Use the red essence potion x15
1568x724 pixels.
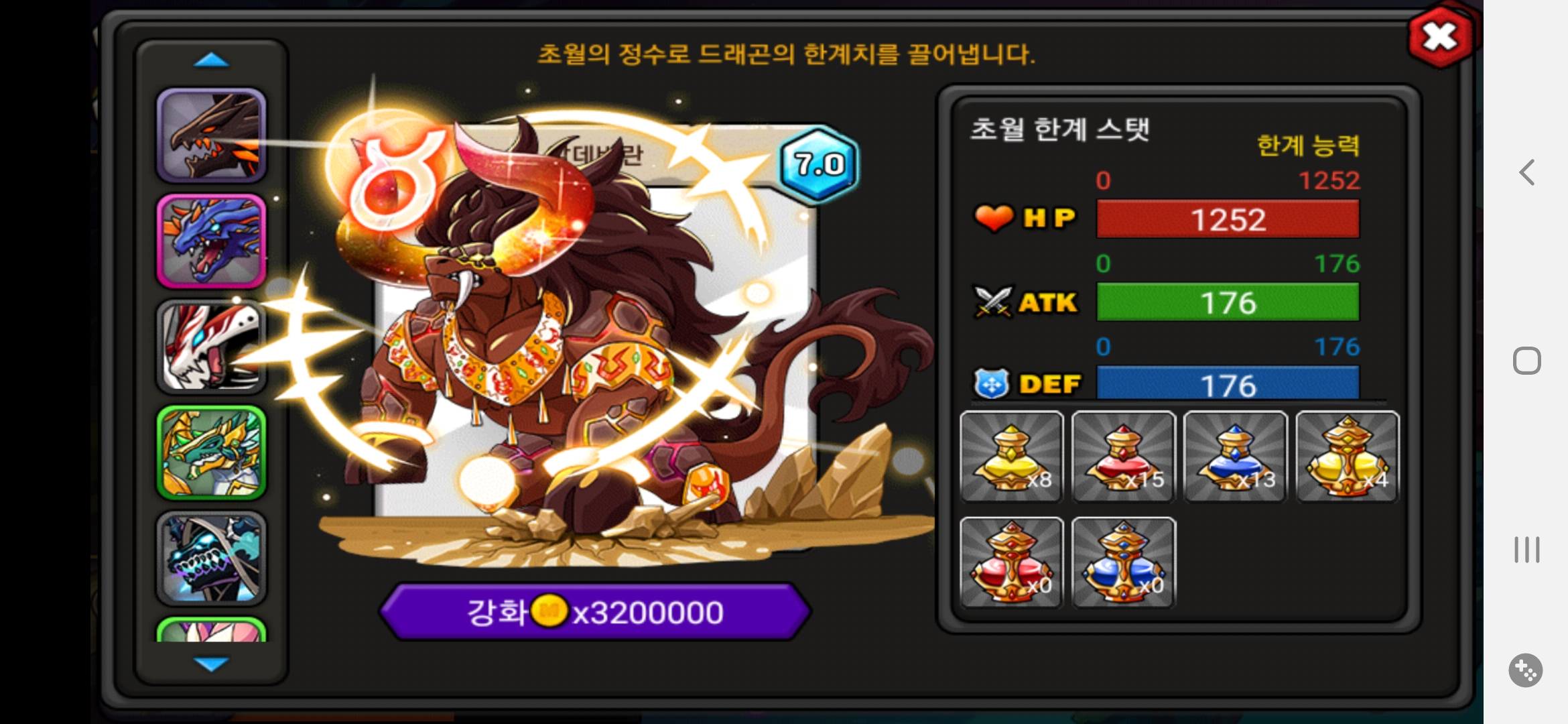(x=1123, y=457)
